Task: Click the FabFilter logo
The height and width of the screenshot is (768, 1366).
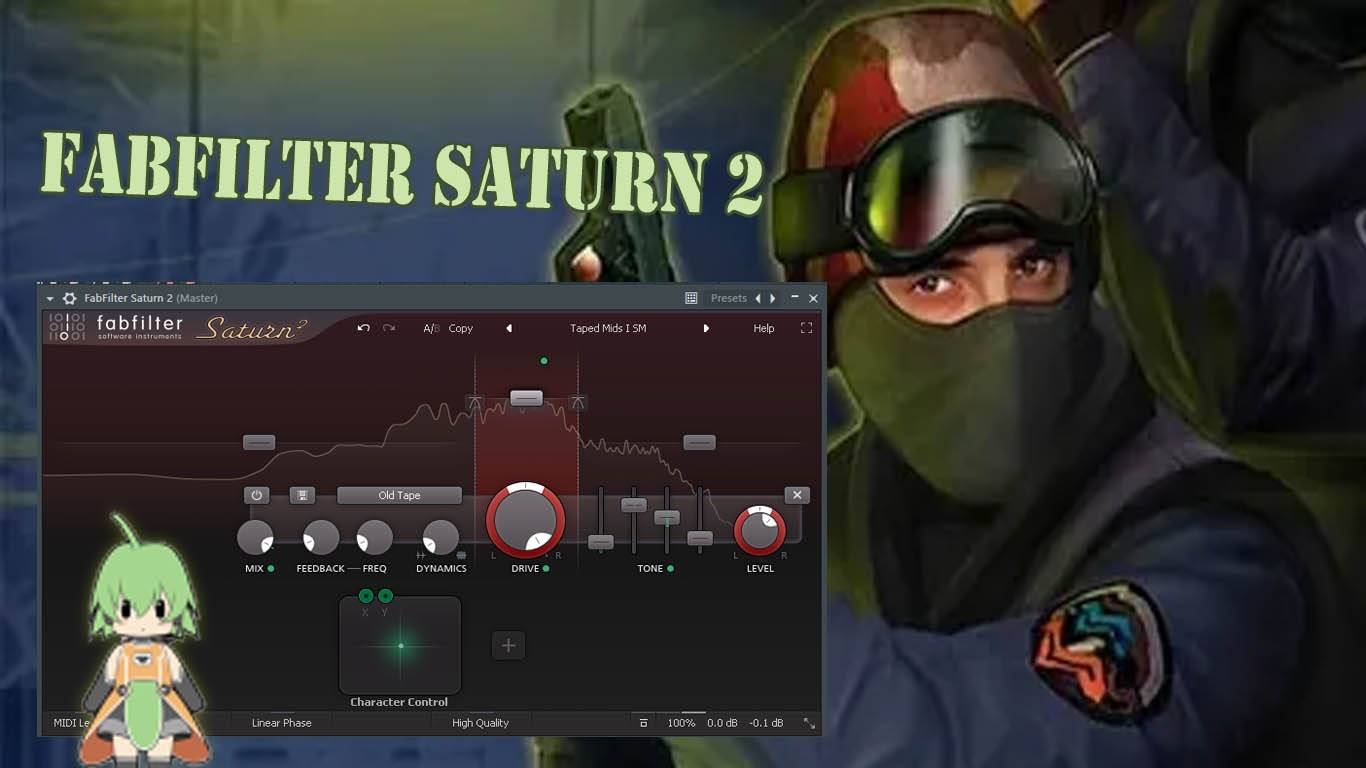Action: click(x=116, y=327)
